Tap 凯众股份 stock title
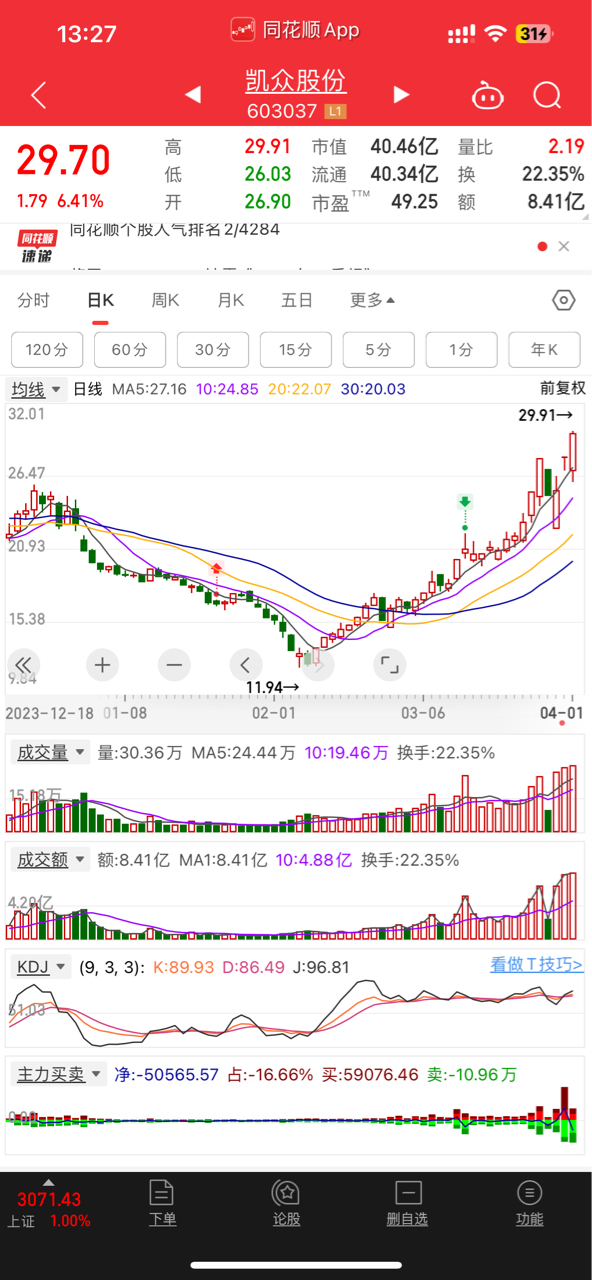Viewport: 592px width, 1280px height. pos(296,81)
